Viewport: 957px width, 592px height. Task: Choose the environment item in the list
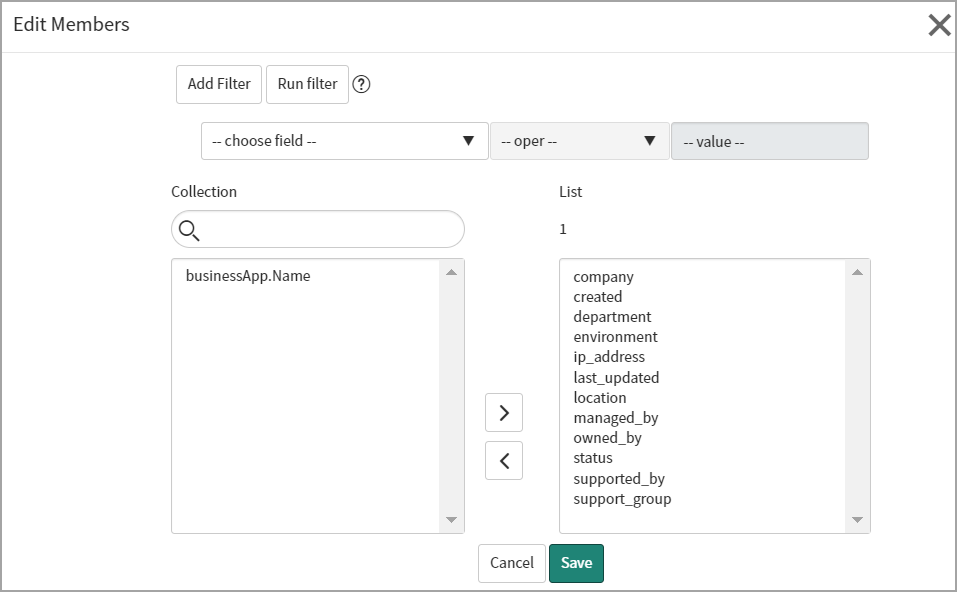click(615, 337)
